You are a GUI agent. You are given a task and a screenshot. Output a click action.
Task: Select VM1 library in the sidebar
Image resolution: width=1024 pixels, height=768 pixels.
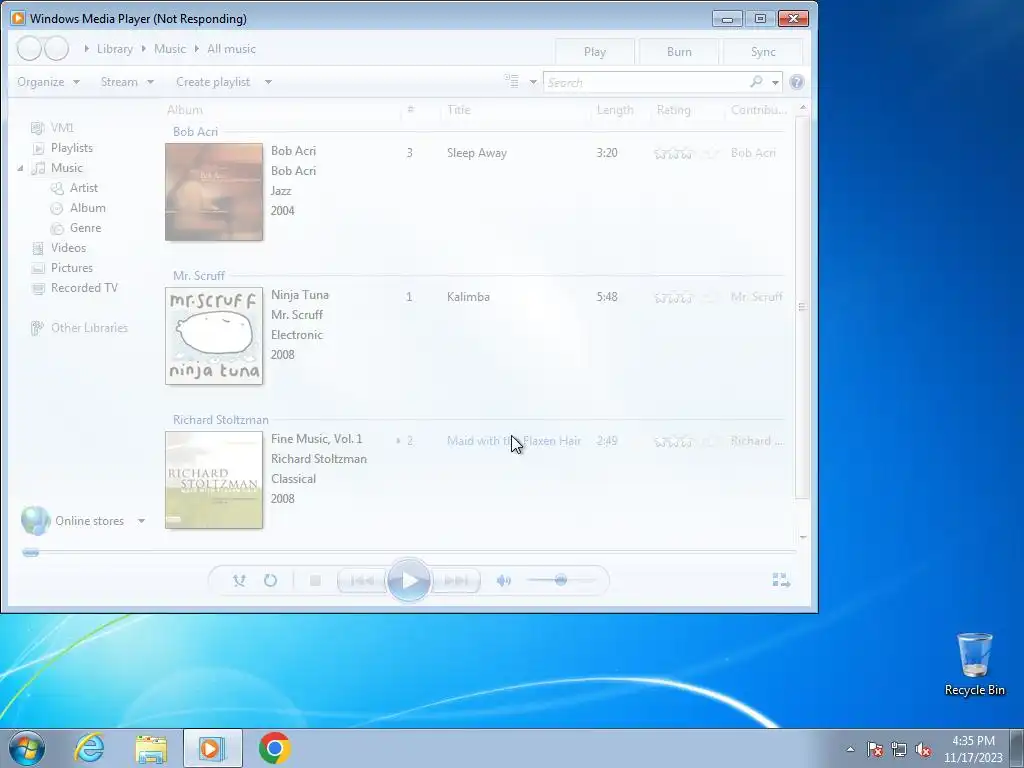(x=62, y=127)
